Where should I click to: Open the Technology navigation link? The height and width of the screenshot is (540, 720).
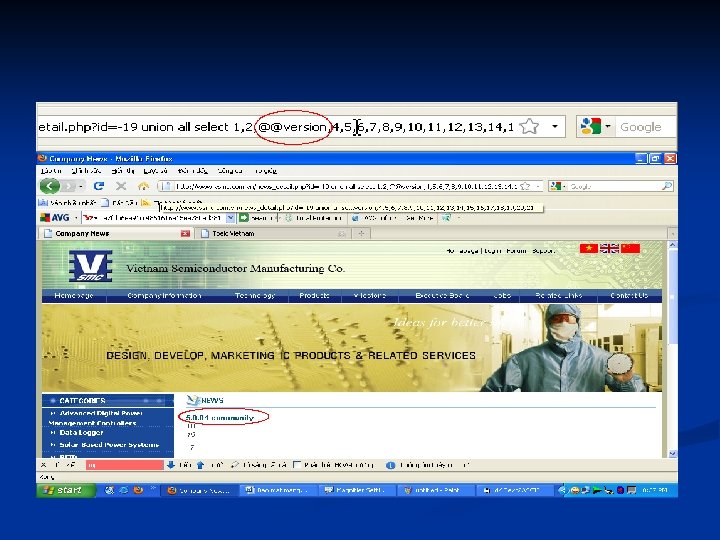(x=255, y=295)
